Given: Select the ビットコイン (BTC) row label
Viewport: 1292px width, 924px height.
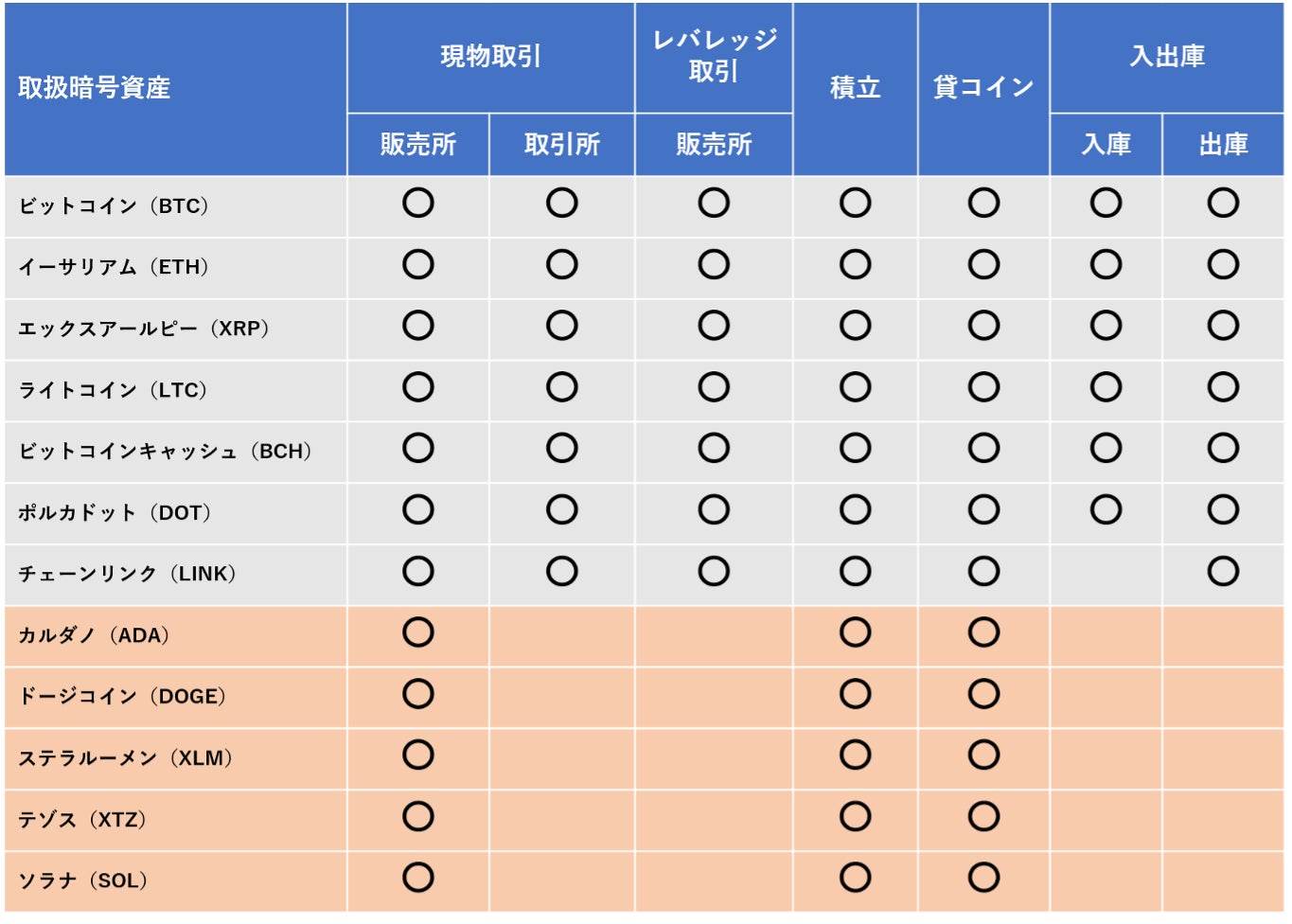Looking at the screenshot, I should point(114,206).
